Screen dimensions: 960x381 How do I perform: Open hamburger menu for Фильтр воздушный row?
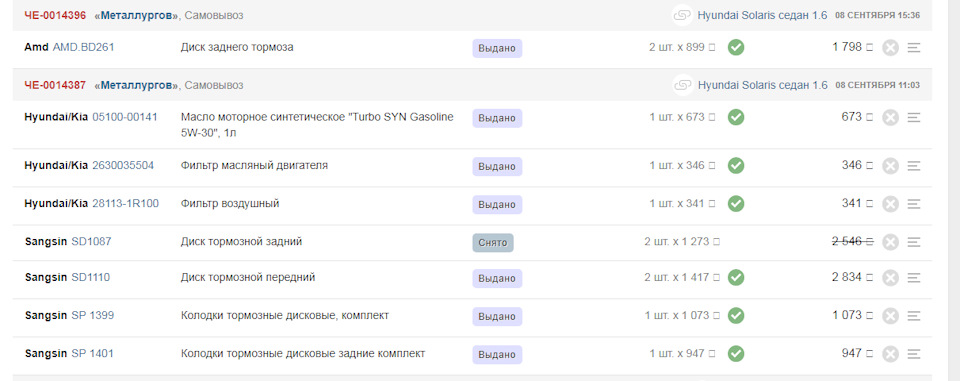(x=914, y=204)
